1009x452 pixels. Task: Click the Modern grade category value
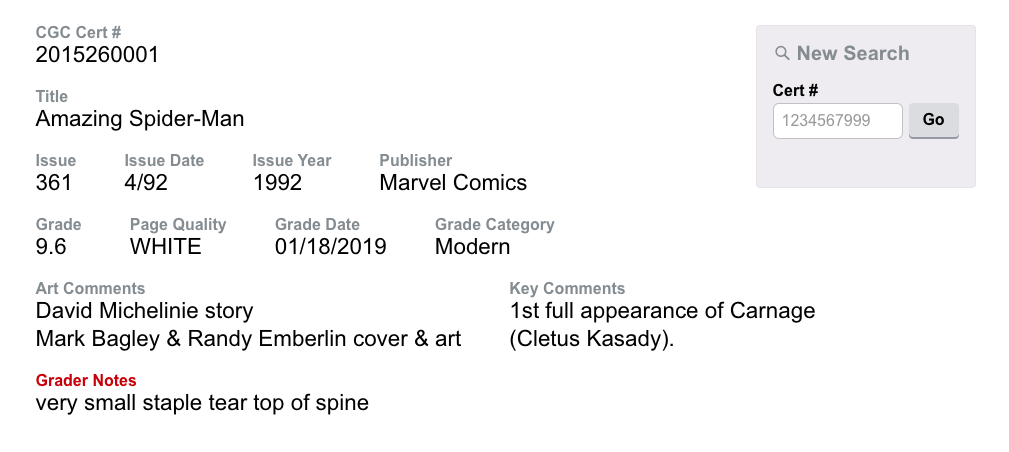[472, 247]
